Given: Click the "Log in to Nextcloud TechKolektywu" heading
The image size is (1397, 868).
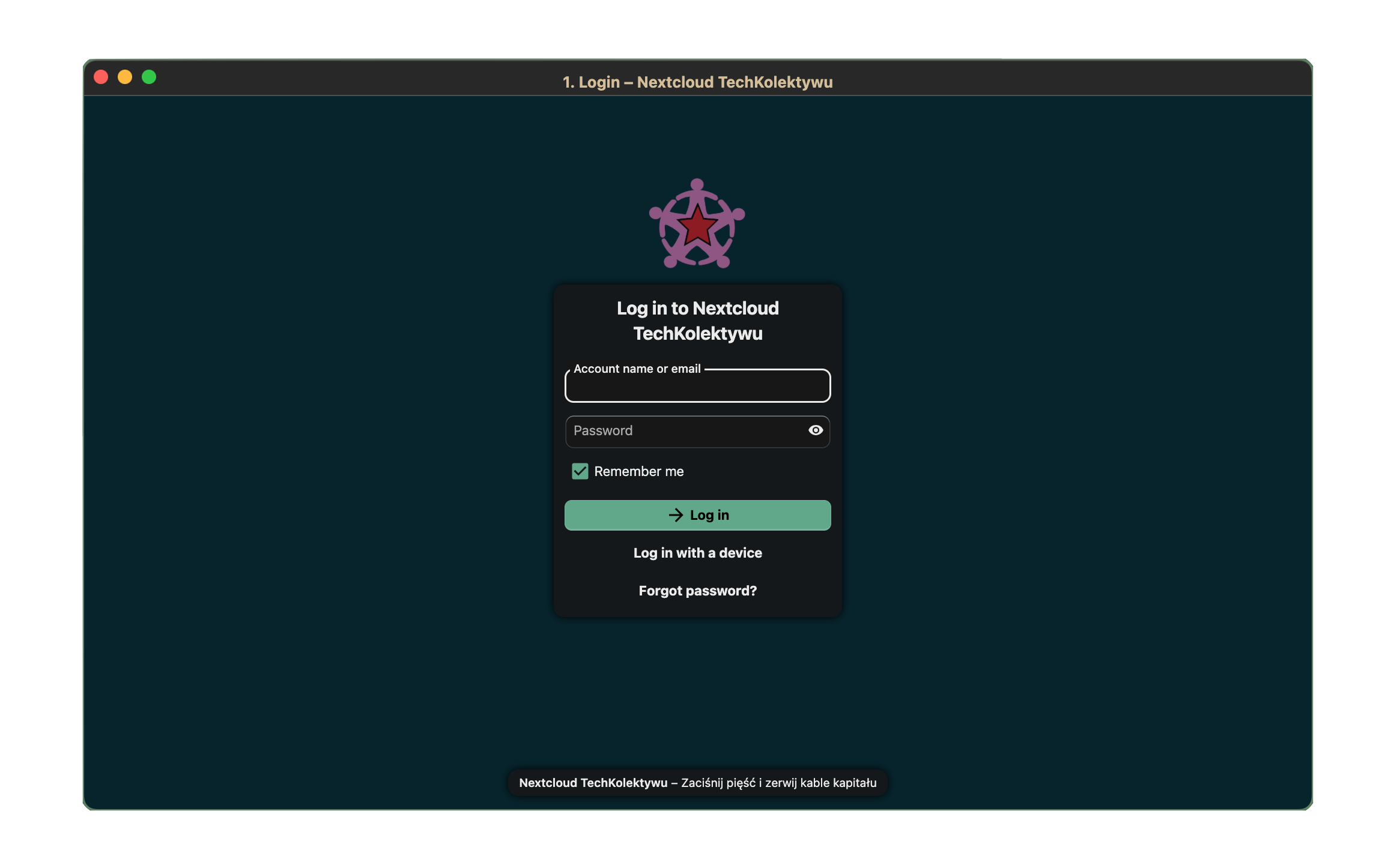Looking at the screenshot, I should point(697,321).
